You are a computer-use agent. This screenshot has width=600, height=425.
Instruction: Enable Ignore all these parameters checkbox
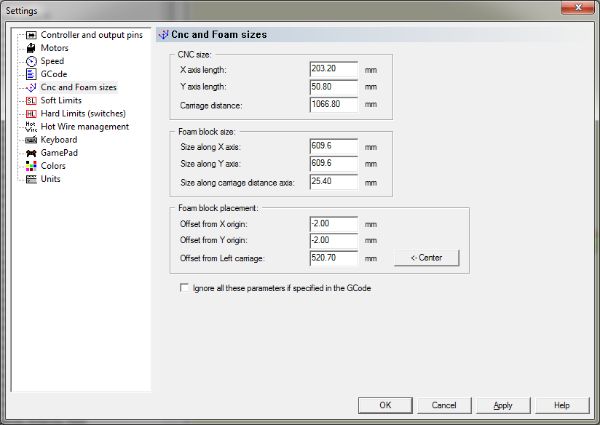coord(184,287)
